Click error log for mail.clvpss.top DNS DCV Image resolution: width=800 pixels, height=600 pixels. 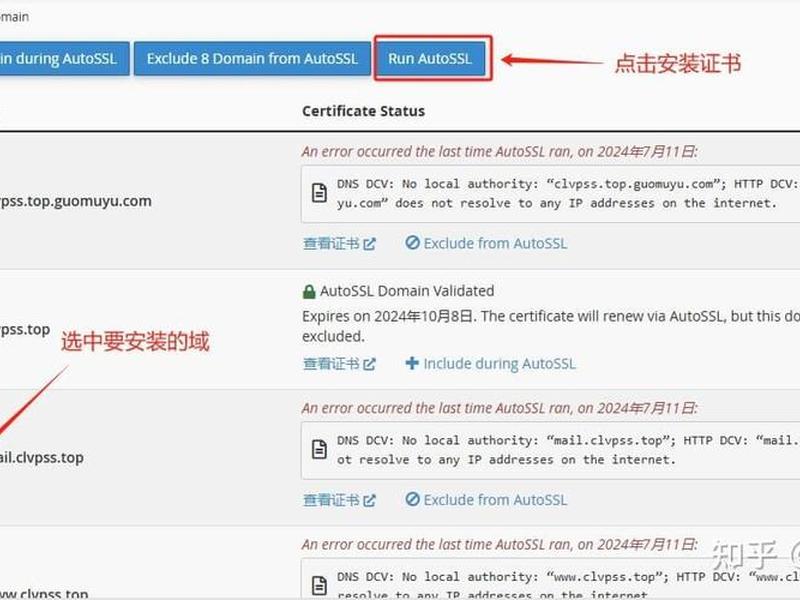(x=551, y=450)
